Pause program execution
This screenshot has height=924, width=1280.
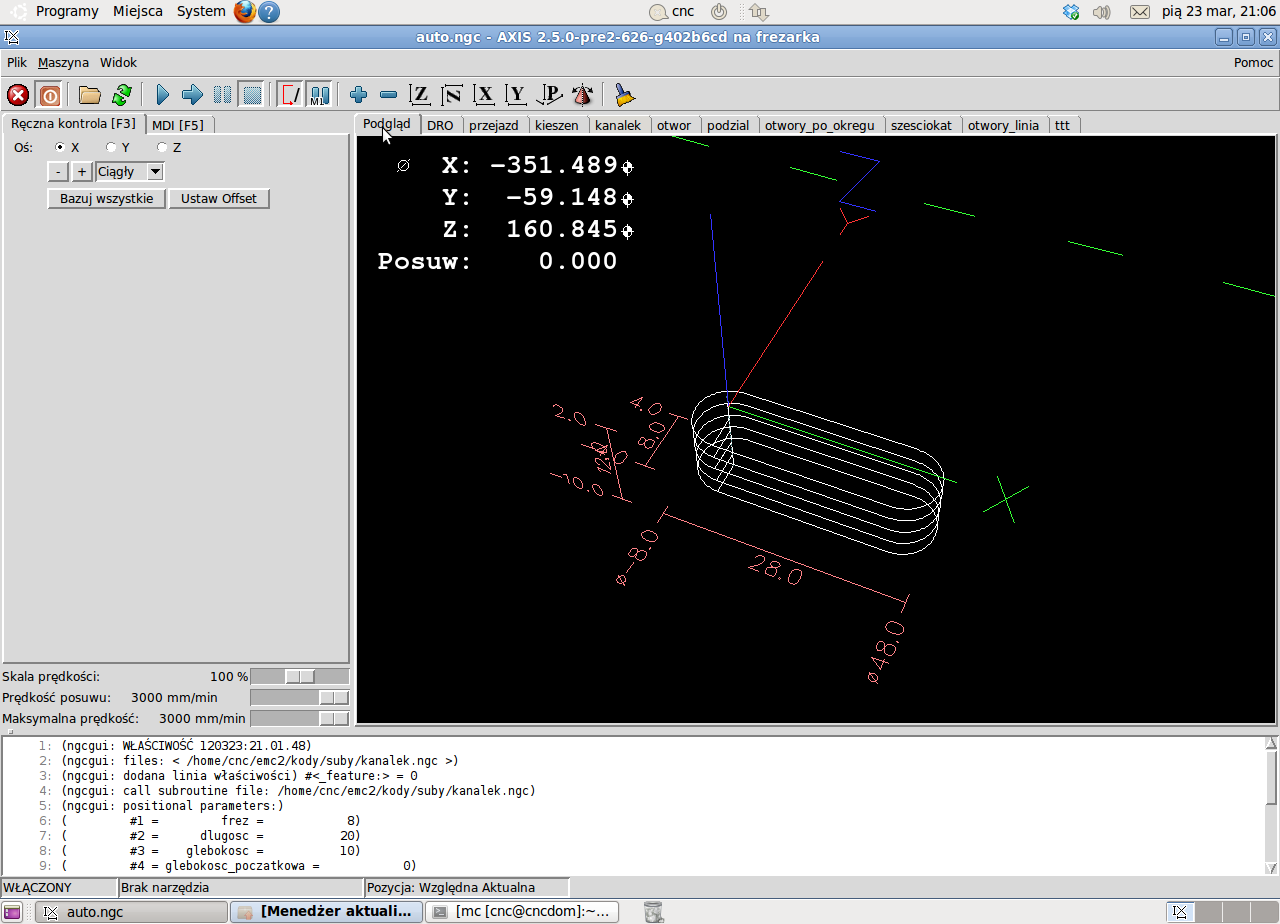222,95
